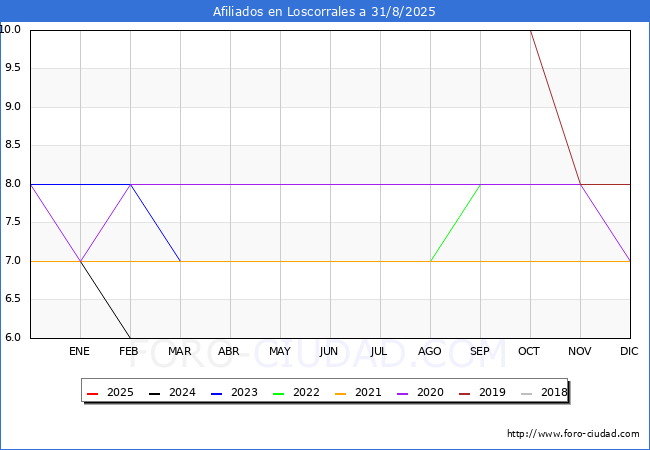Click the NOV month axis label

point(580,351)
